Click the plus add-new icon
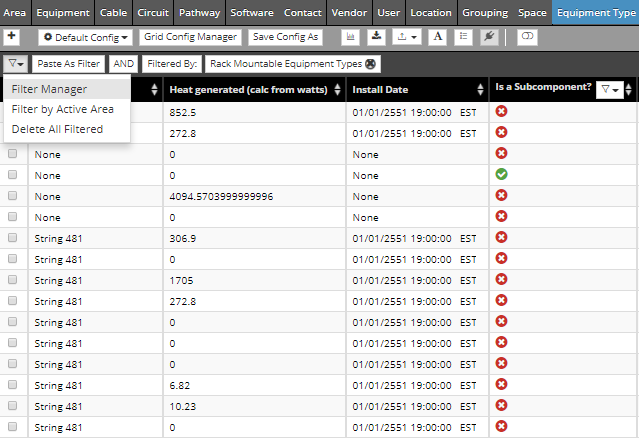Screen dimensions: 639x438 [x=11, y=37]
